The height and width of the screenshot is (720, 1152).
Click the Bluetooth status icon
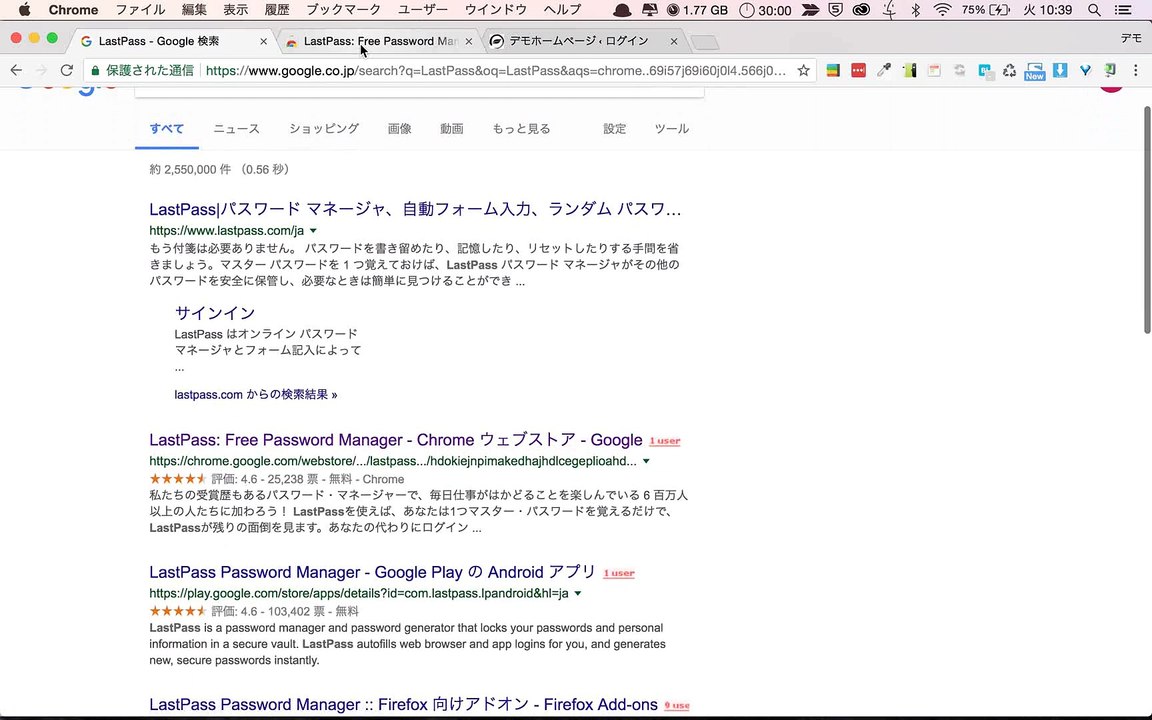click(x=915, y=10)
